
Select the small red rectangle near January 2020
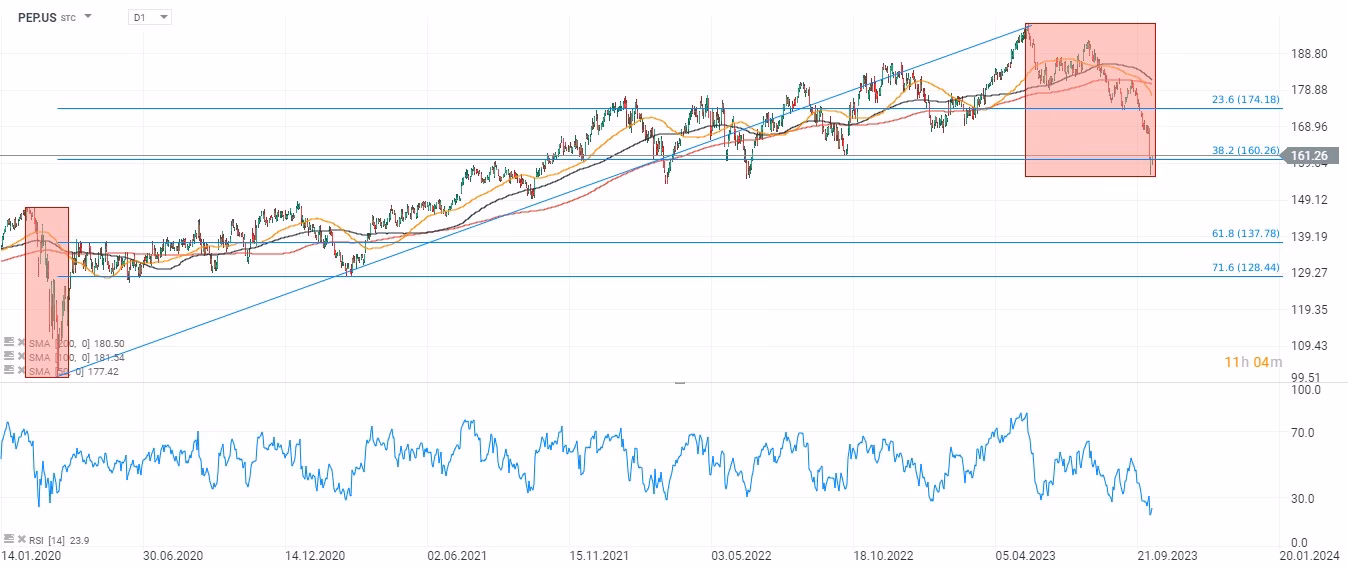pos(47,292)
